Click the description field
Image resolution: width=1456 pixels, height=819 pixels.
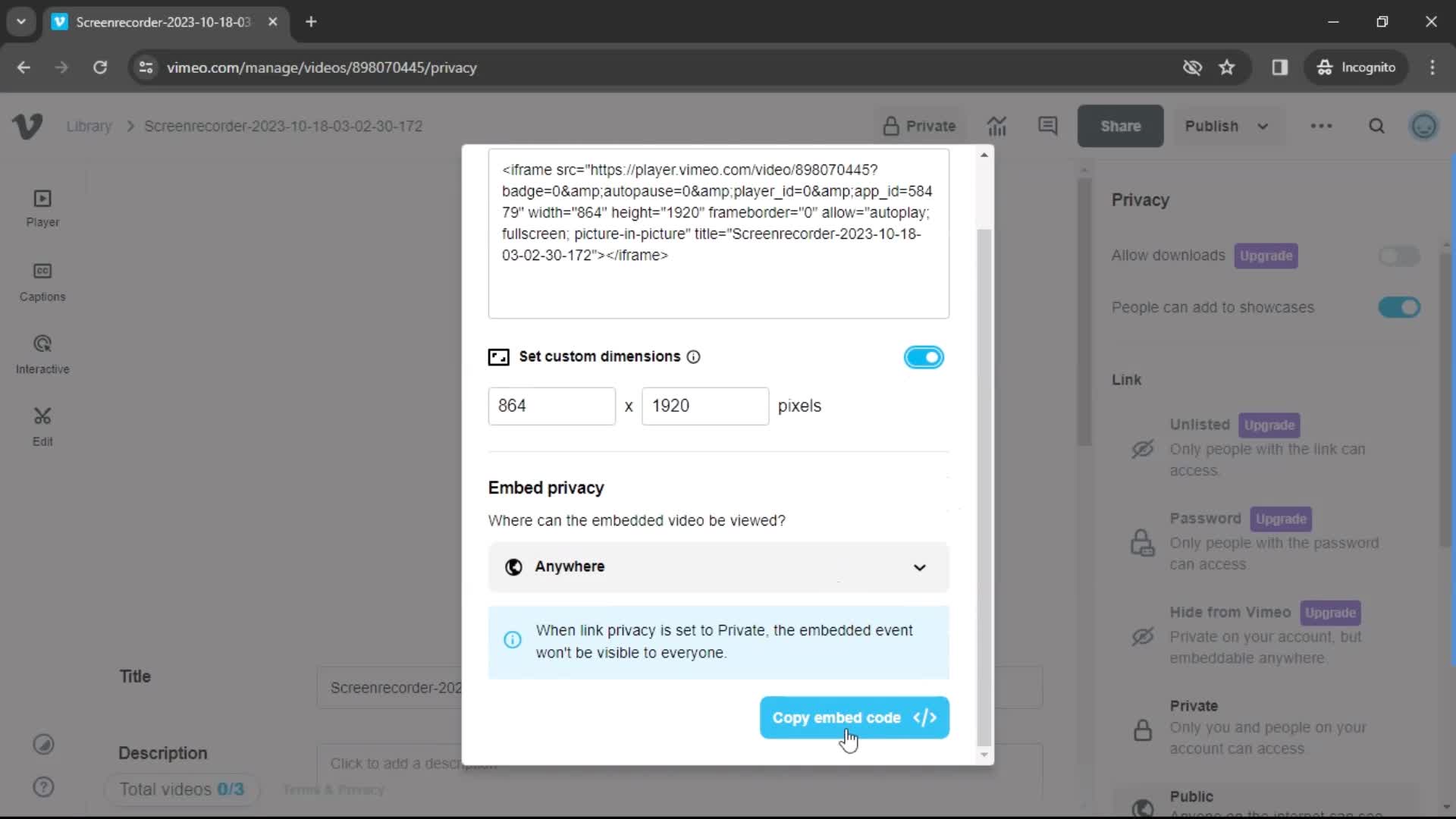(x=388, y=764)
